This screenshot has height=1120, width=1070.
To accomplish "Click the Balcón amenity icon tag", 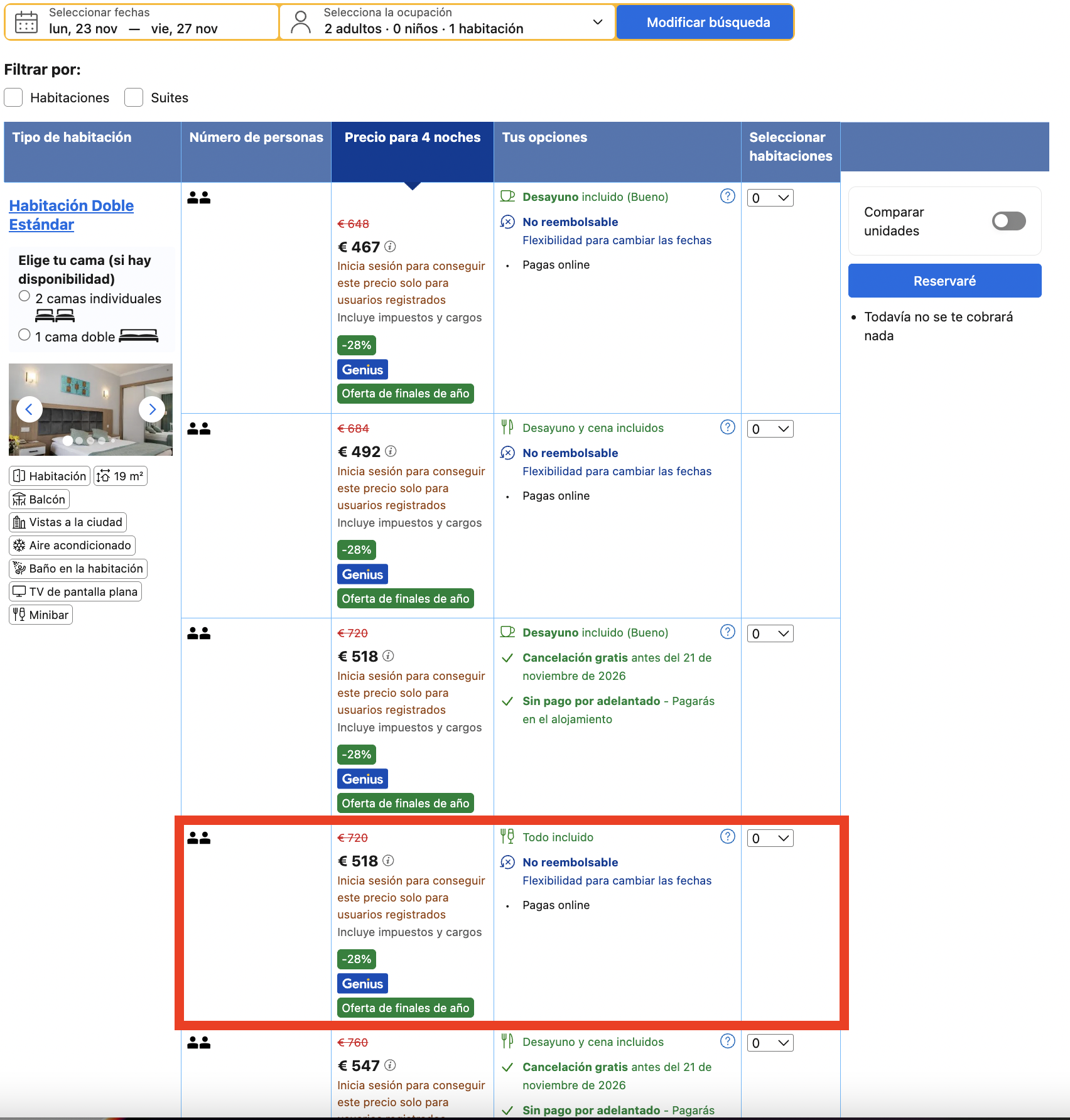I will click(x=39, y=499).
